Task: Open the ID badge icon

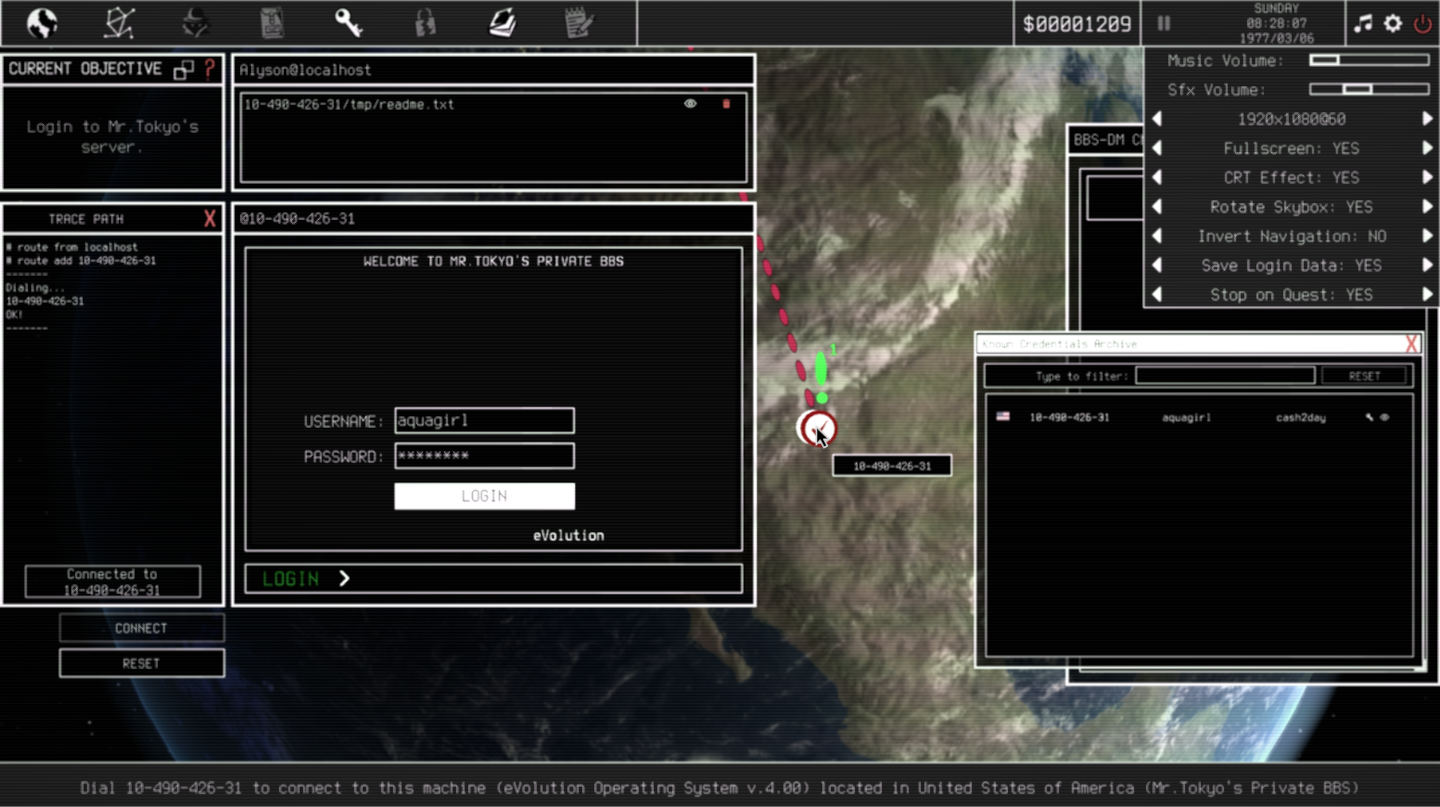Action: click(271, 22)
